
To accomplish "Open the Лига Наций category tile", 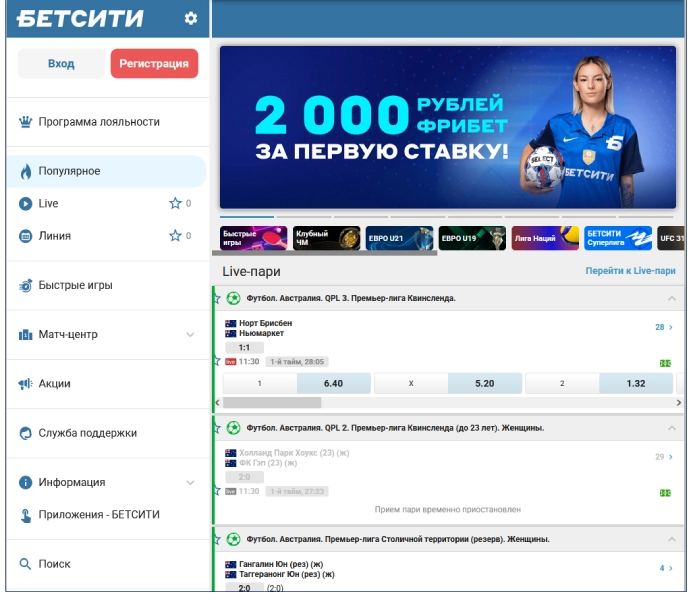I will pyautogui.click(x=545, y=238).
